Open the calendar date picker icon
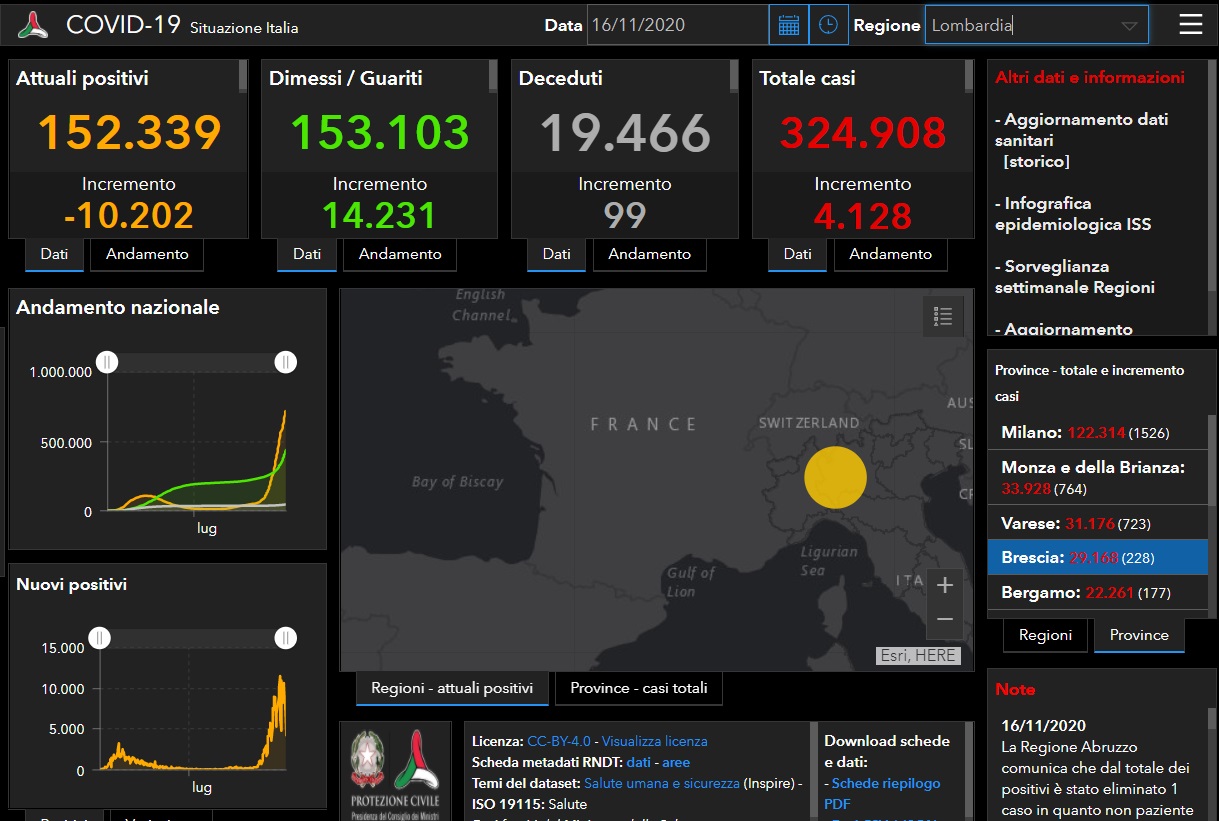Image resolution: width=1219 pixels, height=821 pixels. [788, 26]
